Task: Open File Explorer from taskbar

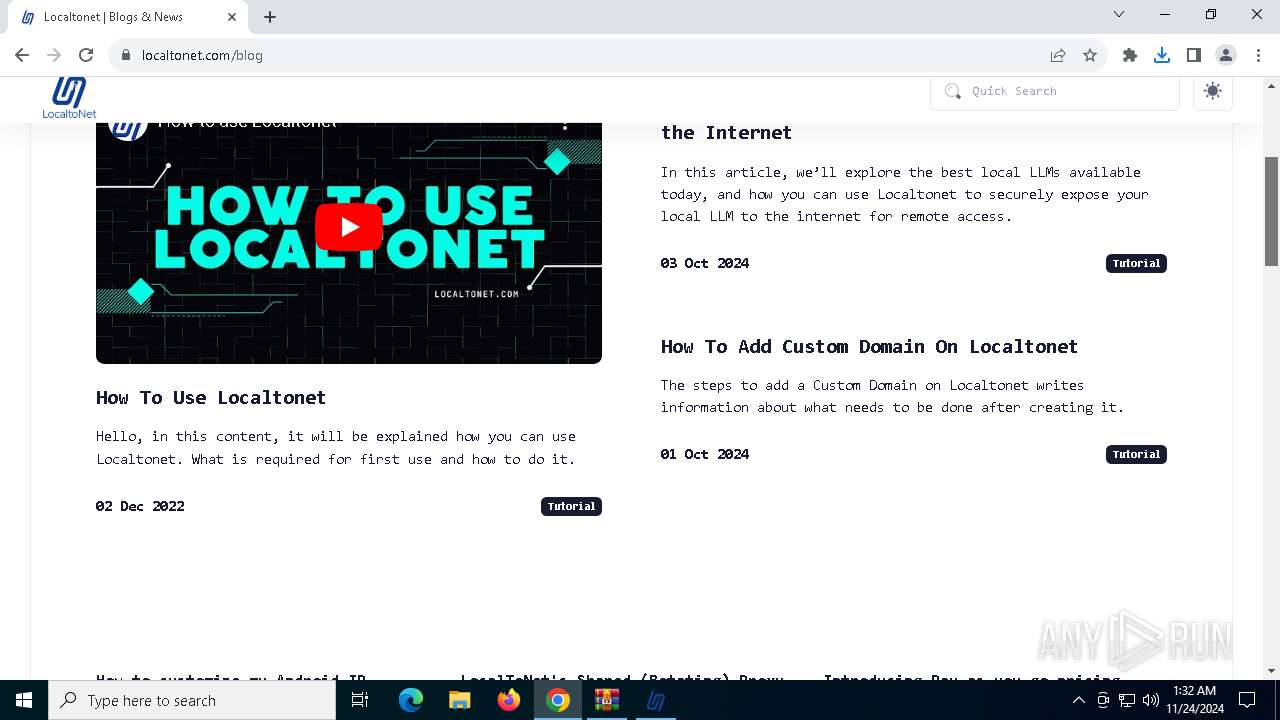Action: [460, 700]
